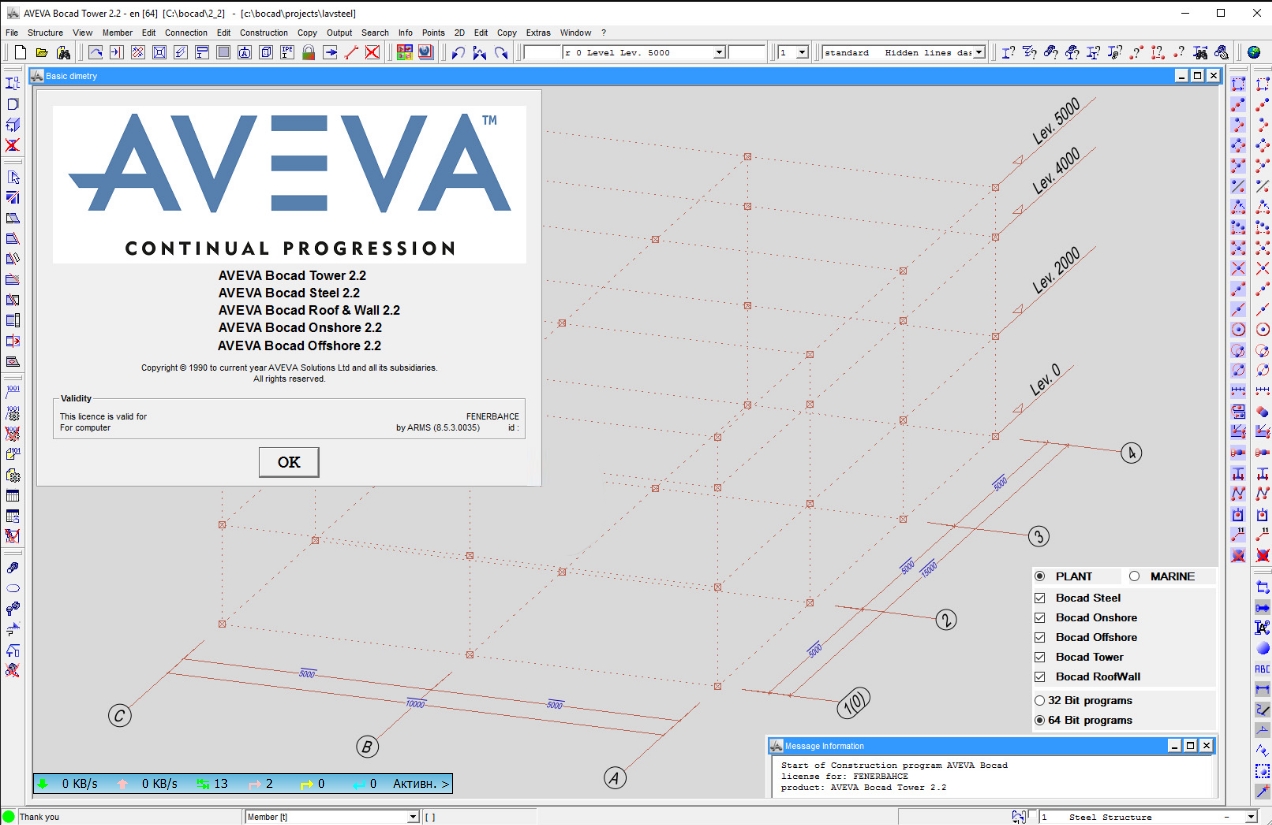Click the empty field right of level dropdown
This screenshot has width=1272, height=825.
(x=747, y=52)
